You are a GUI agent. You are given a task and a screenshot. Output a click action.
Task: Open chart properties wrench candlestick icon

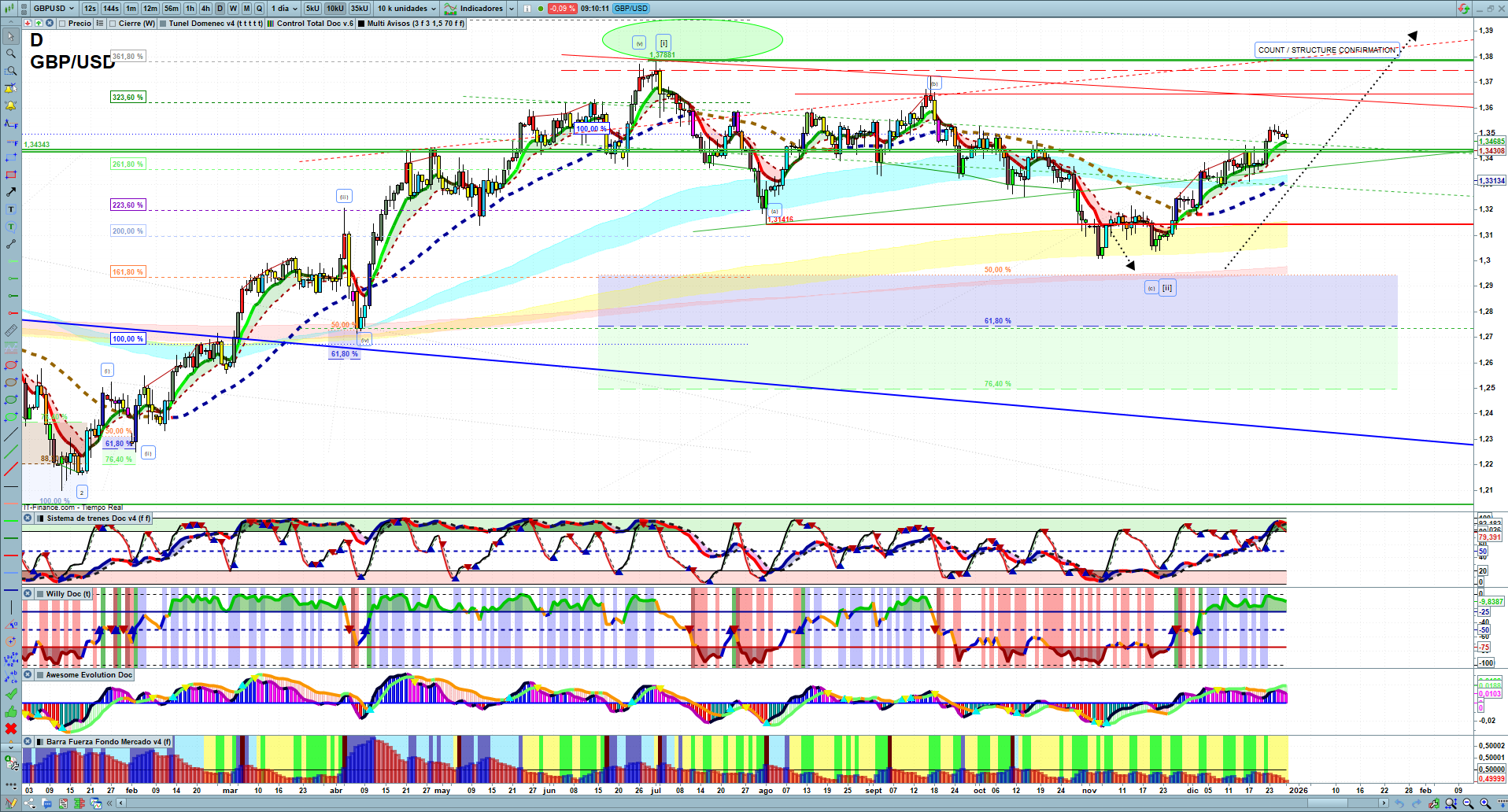point(1435,803)
